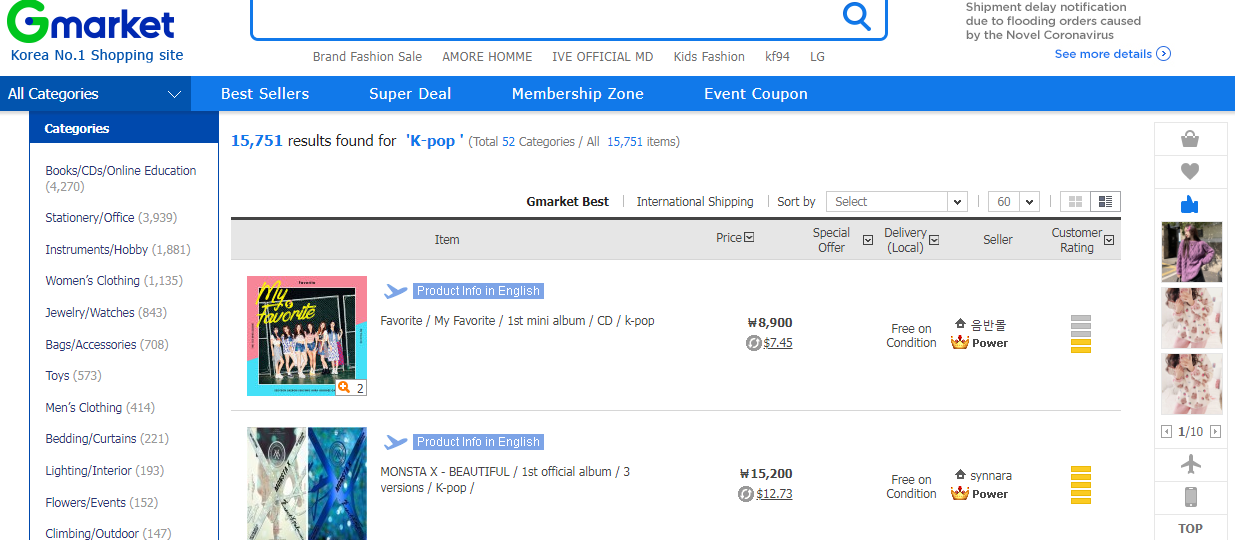The width and height of the screenshot is (1235, 540).
Task: Open the shopping cart in right sidebar
Action: 1189,139
